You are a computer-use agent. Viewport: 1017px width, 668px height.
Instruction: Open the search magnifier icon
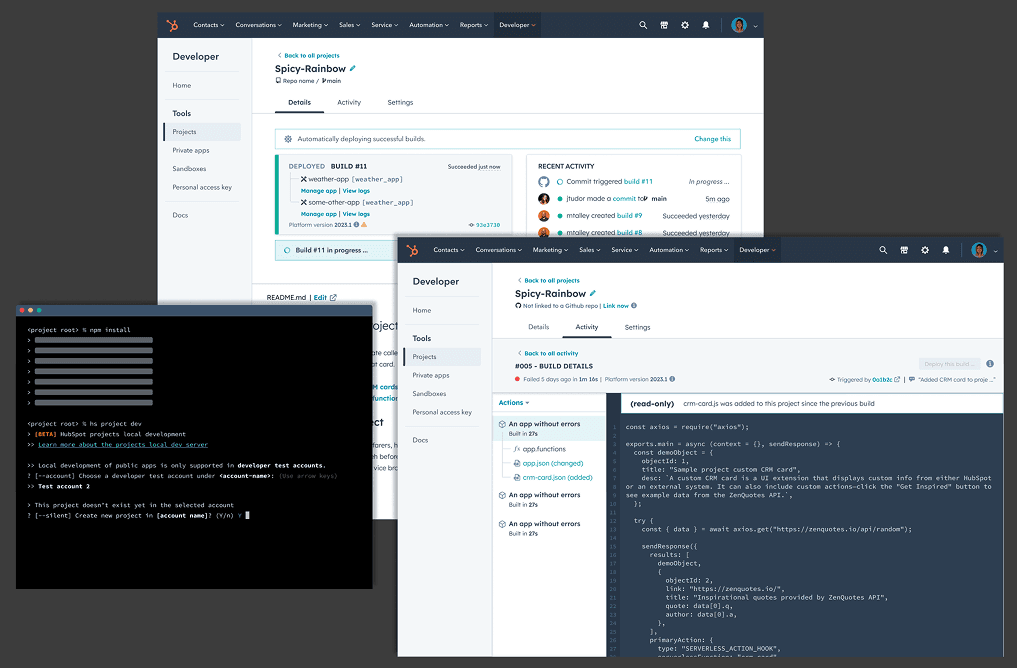point(882,251)
